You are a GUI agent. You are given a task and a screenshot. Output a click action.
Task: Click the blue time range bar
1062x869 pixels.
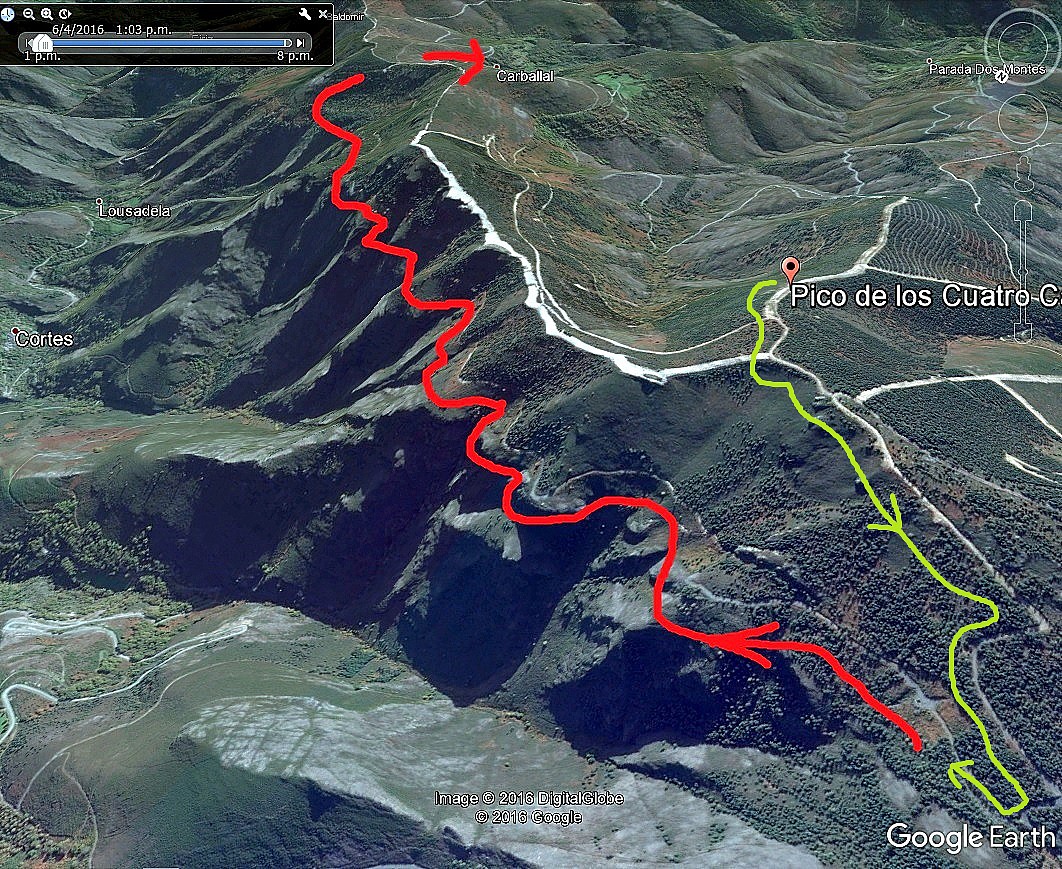pos(168,43)
